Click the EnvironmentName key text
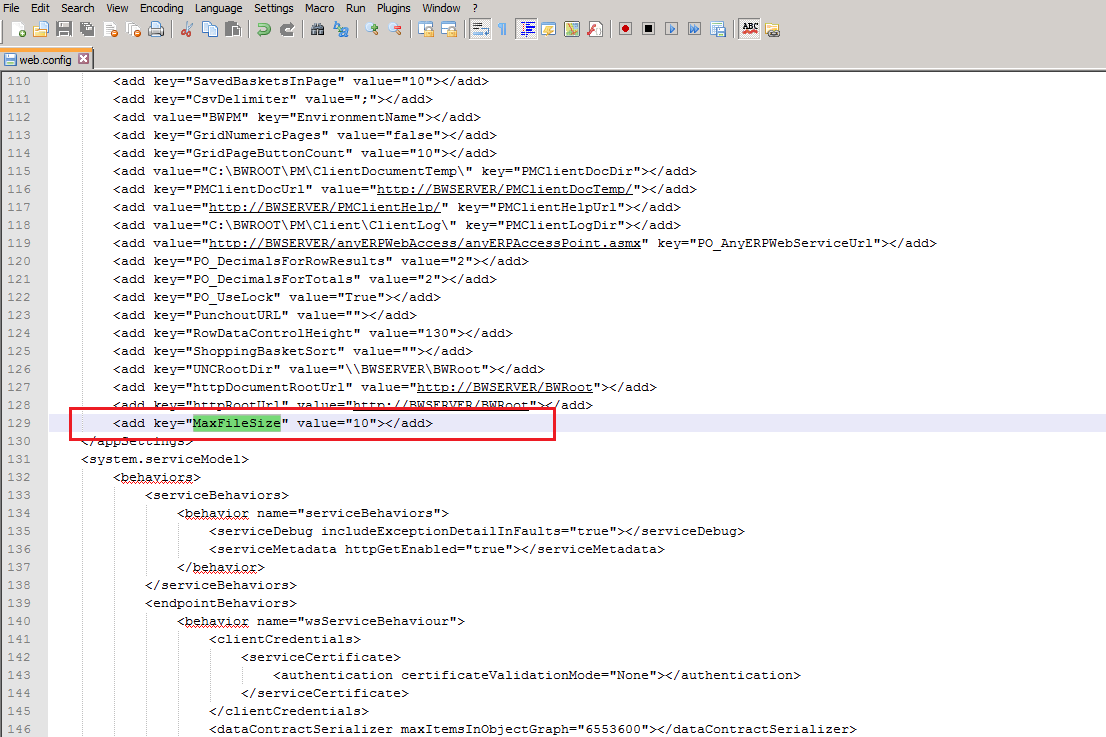Image resolution: width=1106 pixels, height=737 pixels. click(x=360, y=117)
